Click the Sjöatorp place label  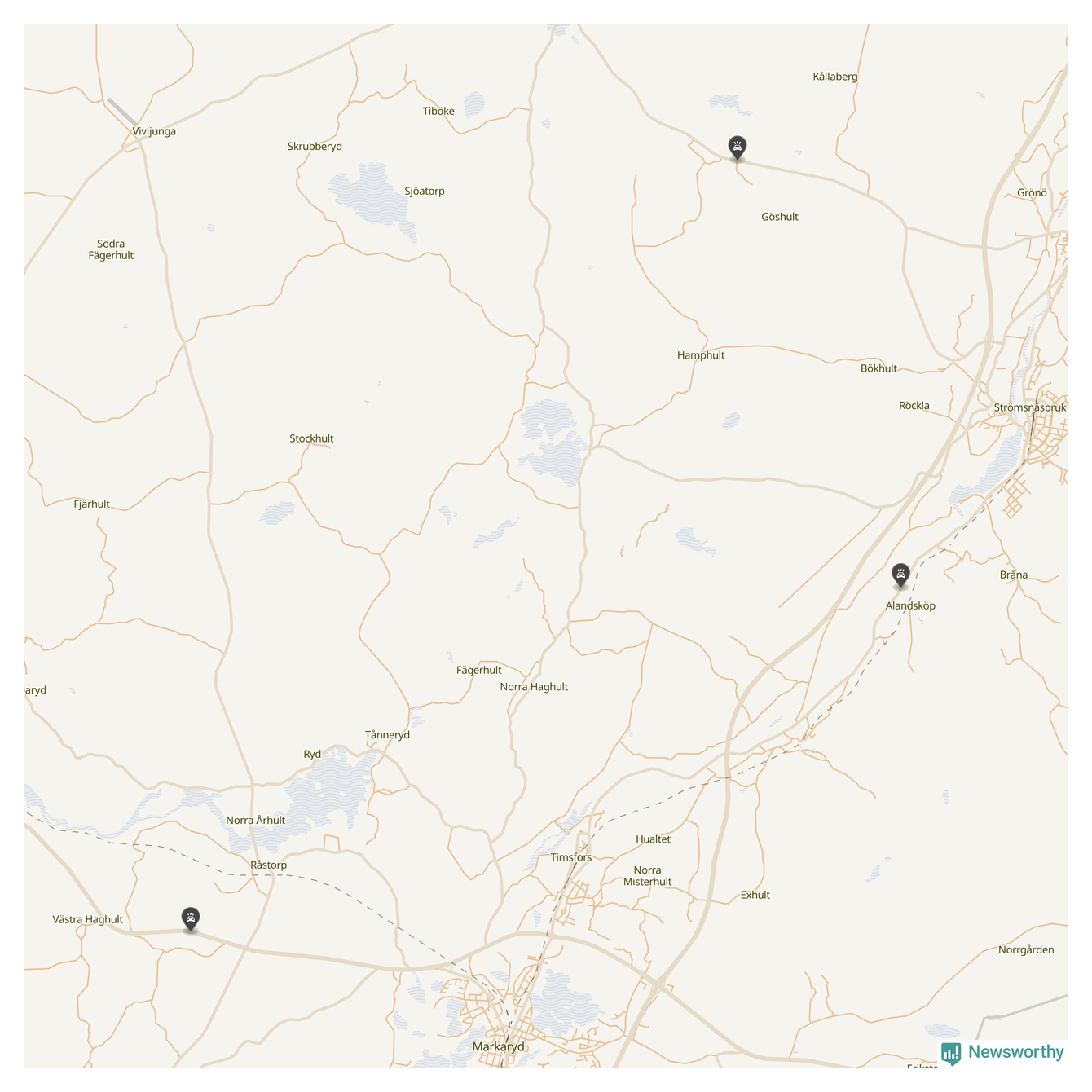[x=425, y=192]
